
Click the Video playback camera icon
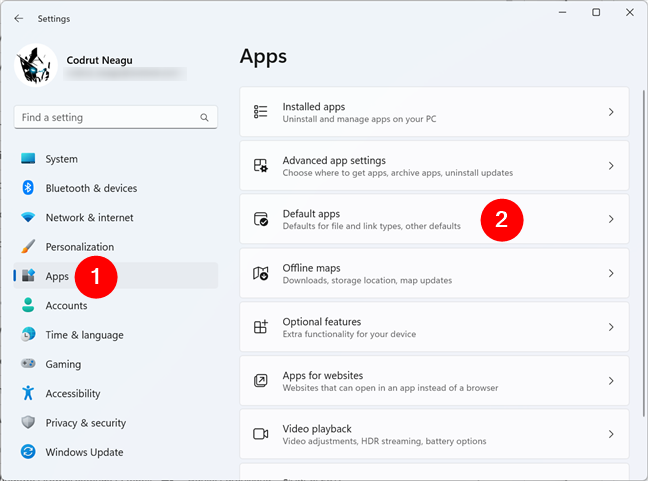point(260,434)
